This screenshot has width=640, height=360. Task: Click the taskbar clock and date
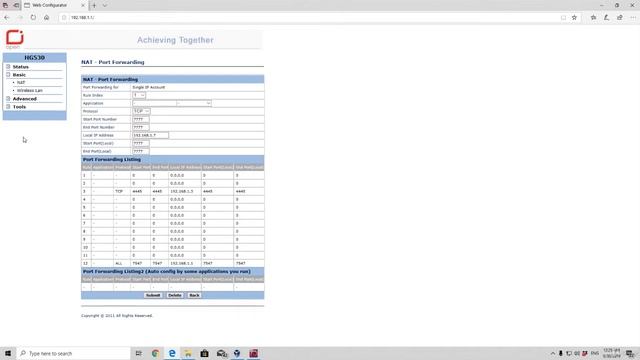point(612,353)
